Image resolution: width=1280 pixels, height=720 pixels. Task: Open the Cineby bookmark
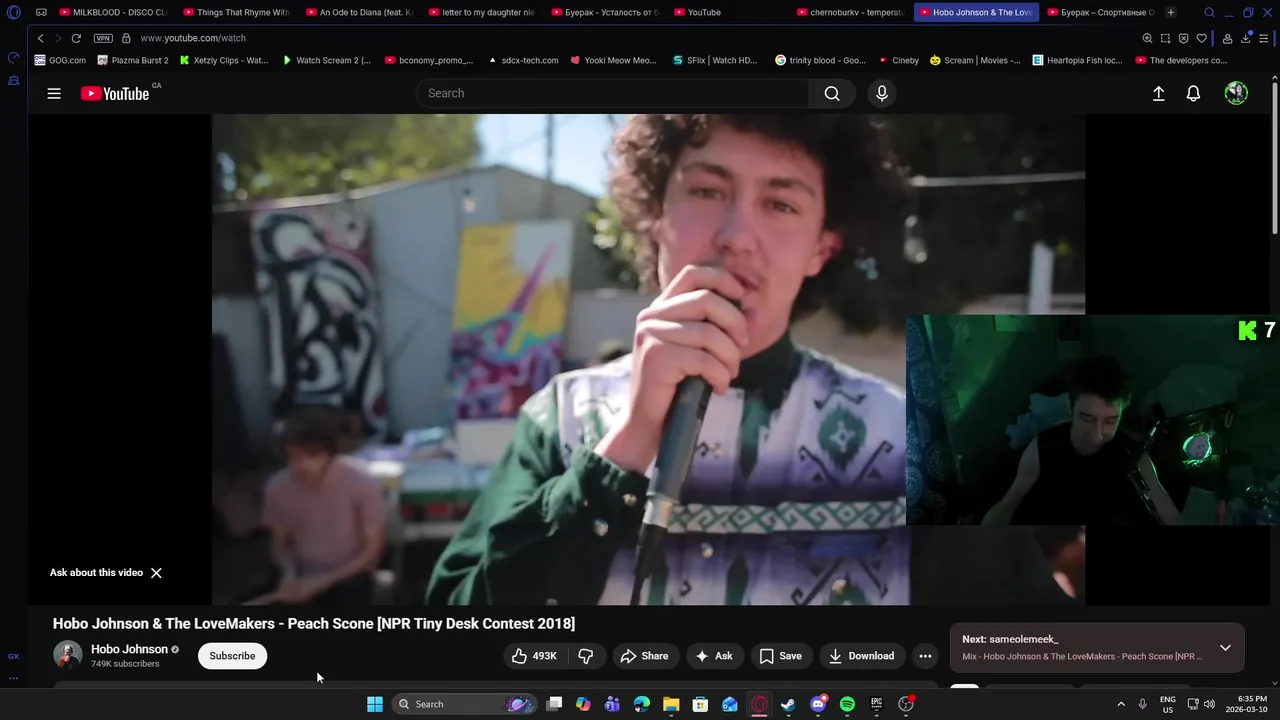(x=898, y=60)
